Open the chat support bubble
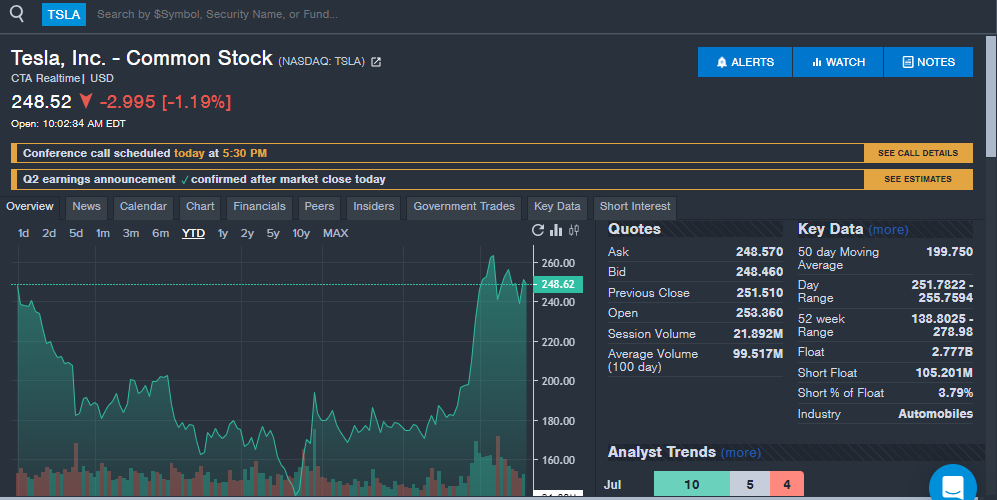 tap(952, 486)
